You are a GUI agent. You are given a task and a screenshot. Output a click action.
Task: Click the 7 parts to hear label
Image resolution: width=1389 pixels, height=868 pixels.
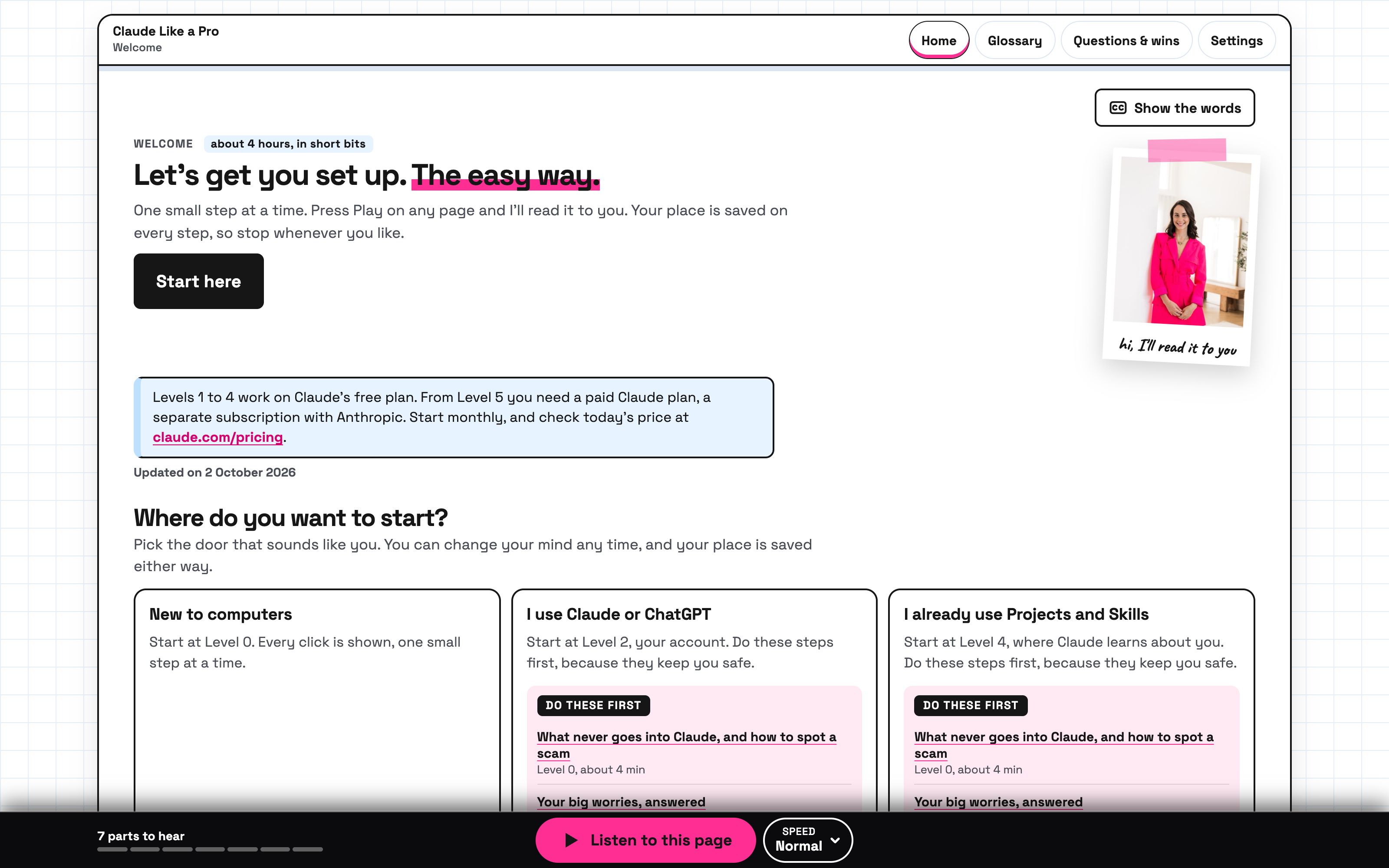pos(141,836)
